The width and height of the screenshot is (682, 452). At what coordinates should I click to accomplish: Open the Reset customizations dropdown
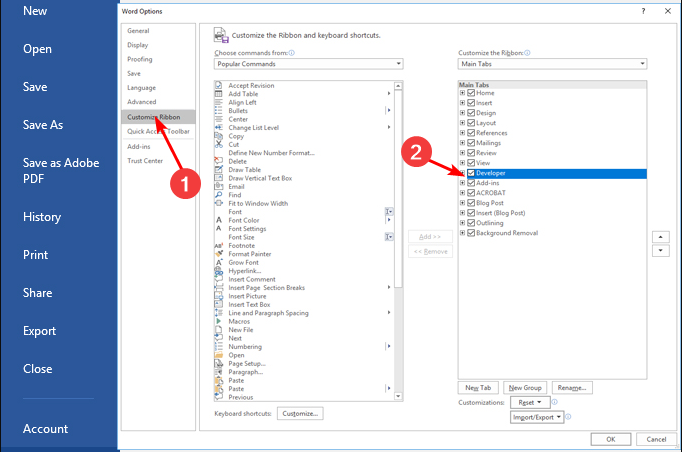pos(530,402)
